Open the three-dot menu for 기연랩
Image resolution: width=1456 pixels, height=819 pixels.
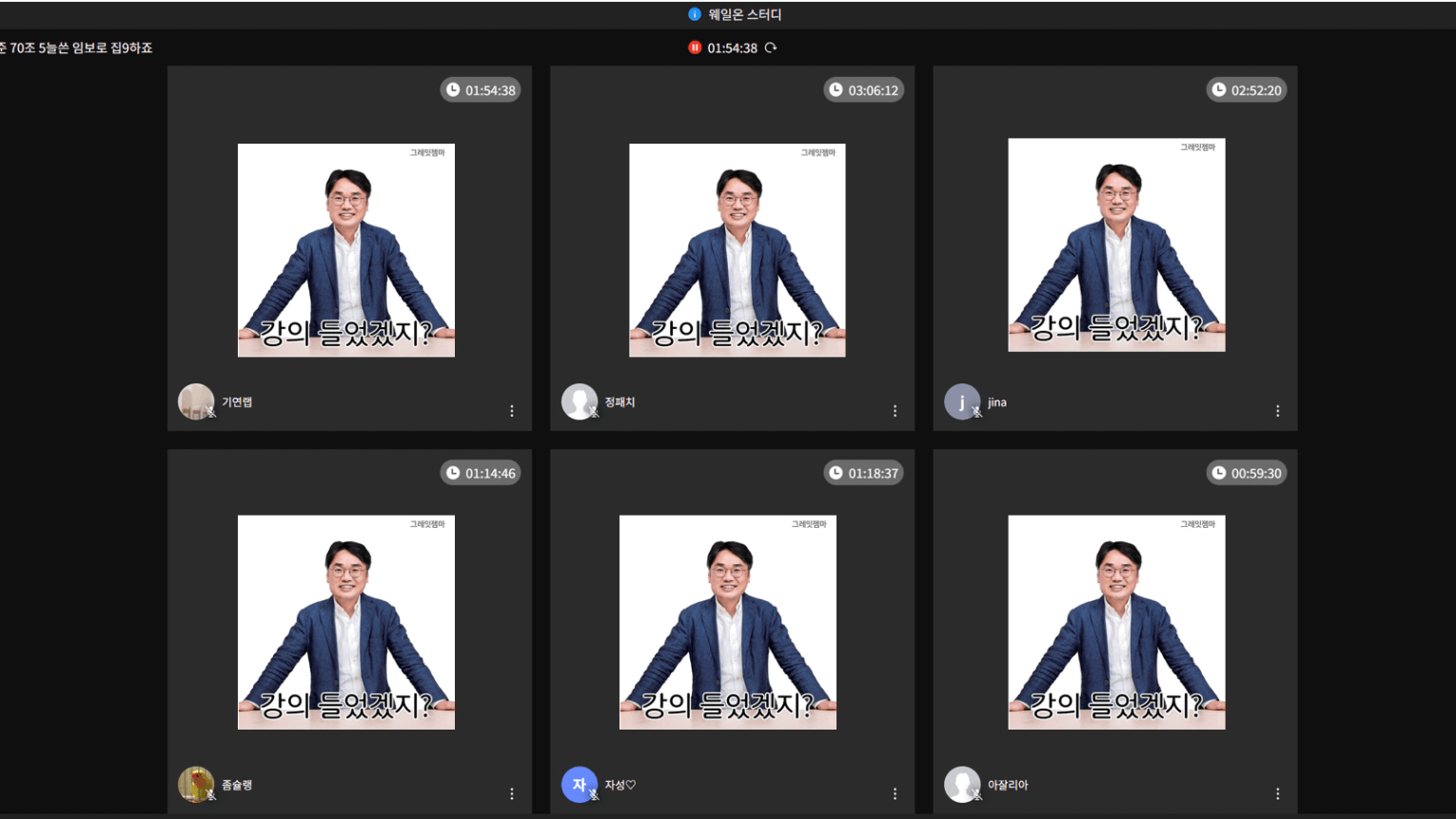click(512, 411)
